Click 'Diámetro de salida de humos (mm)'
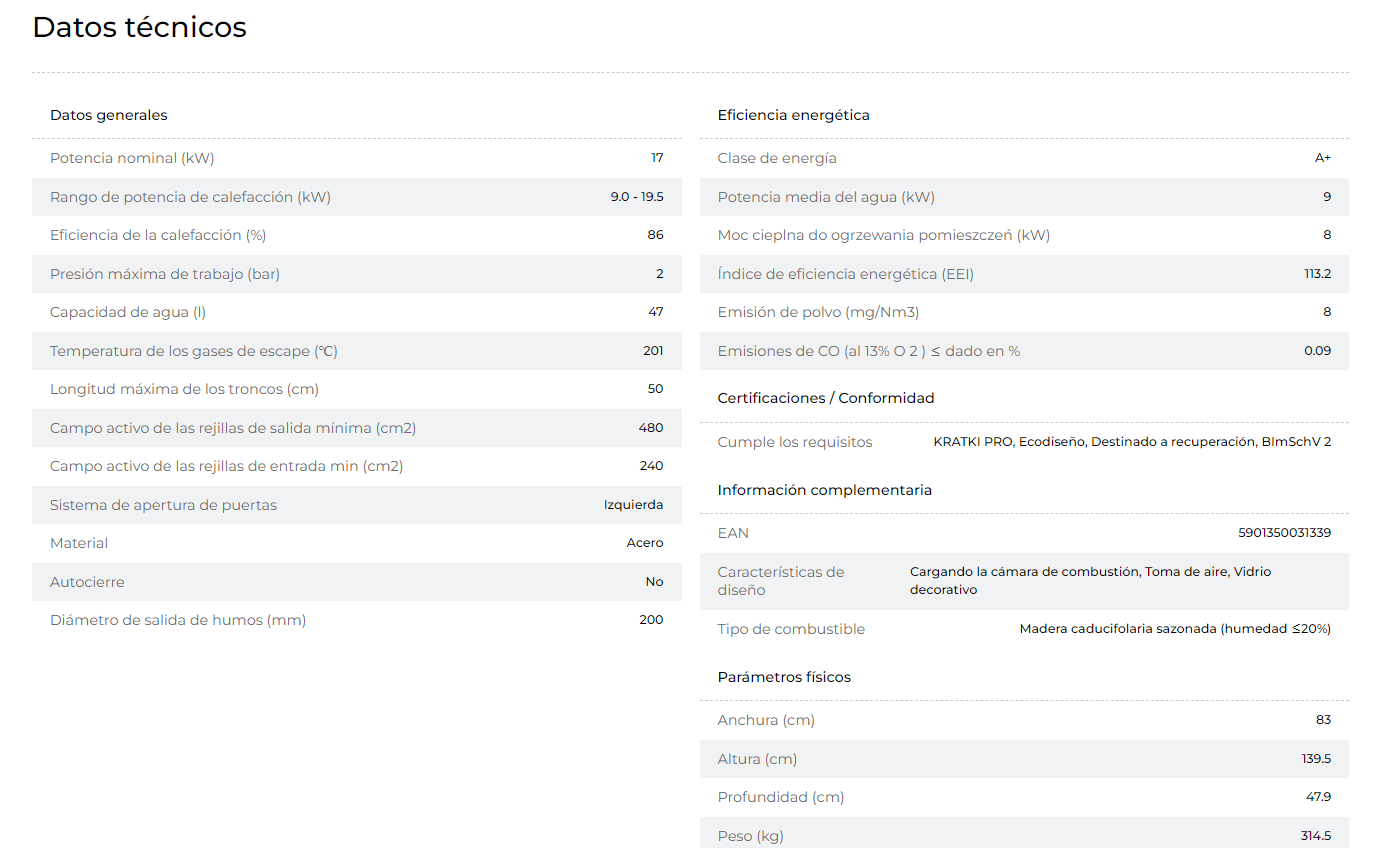The image size is (1380, 848). [x=178, y=620]
